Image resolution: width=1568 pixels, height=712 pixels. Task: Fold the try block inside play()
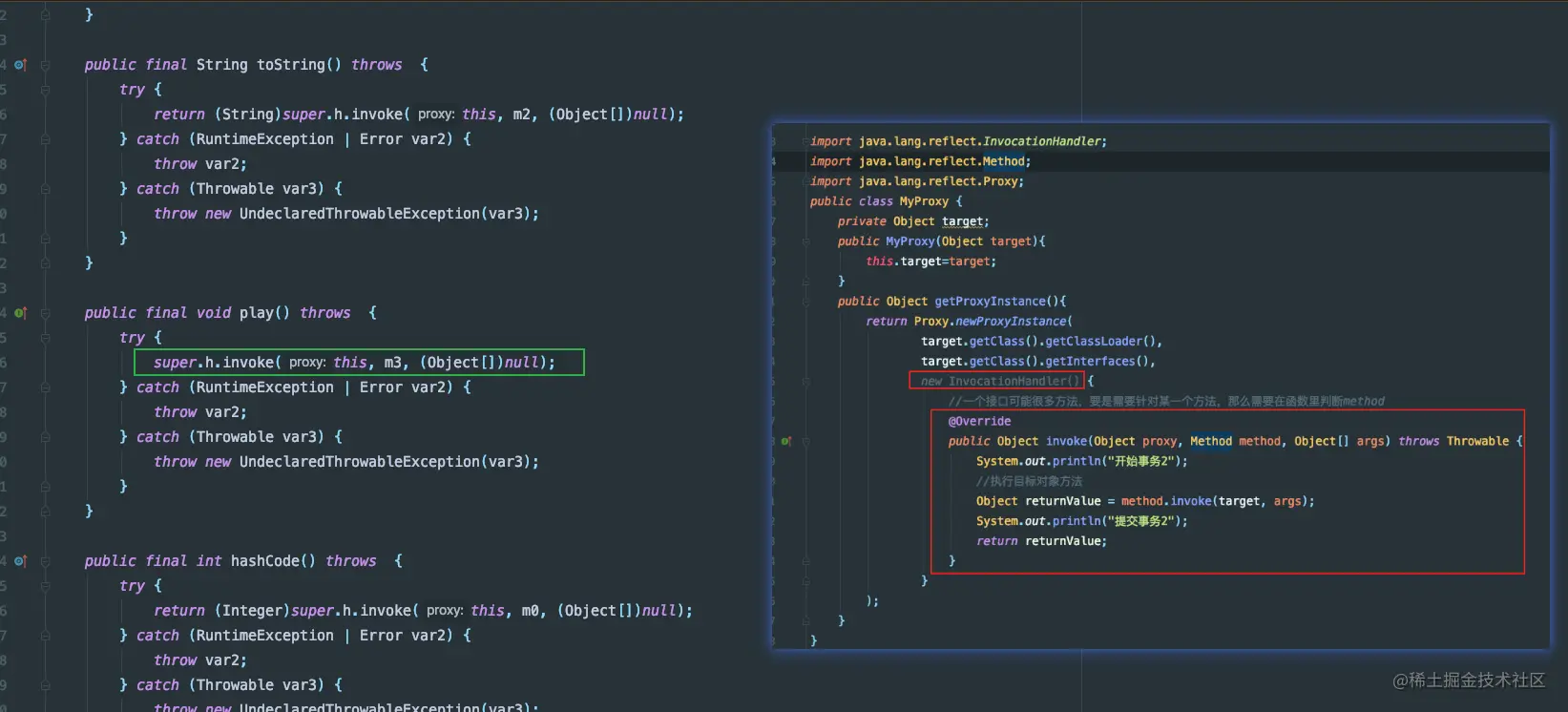pyautogui.click(x=45, y=338)
